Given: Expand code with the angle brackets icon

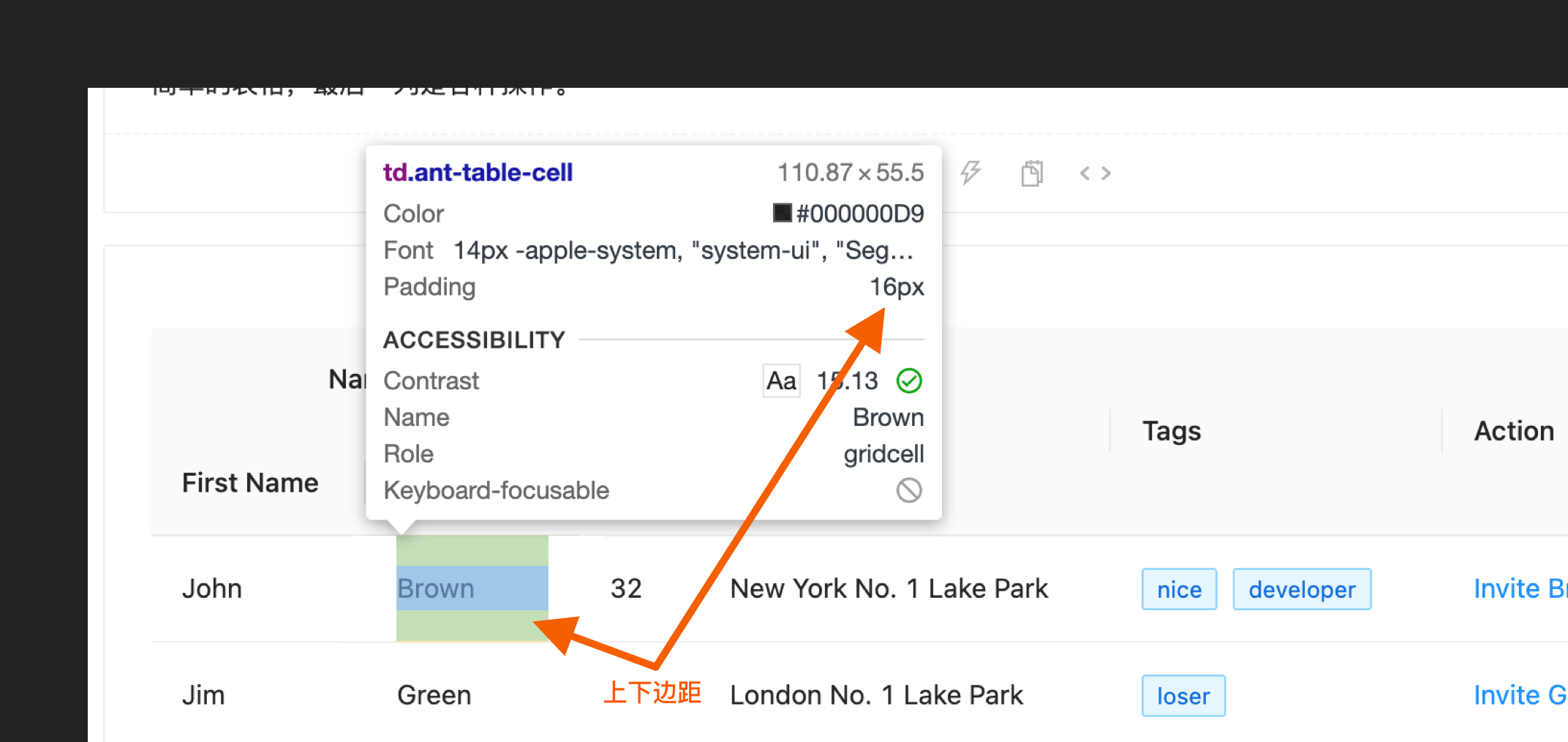Looking at the screenshot, I should click(1095, 173).
